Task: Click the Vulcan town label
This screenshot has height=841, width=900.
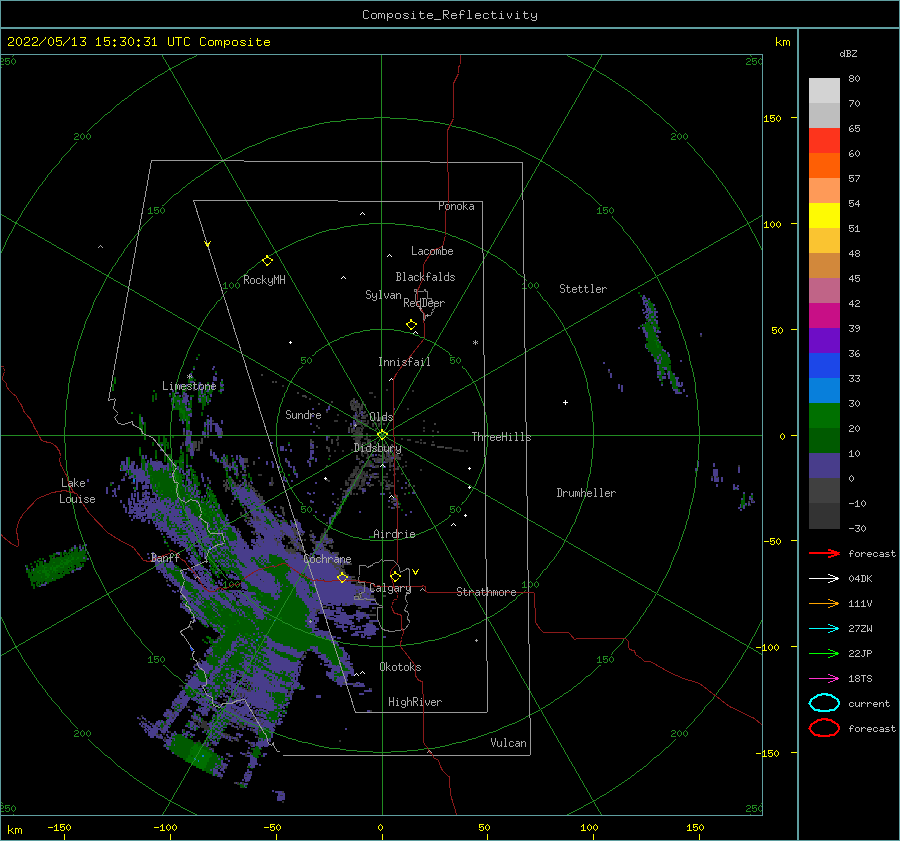Action: tap(509, 743)
